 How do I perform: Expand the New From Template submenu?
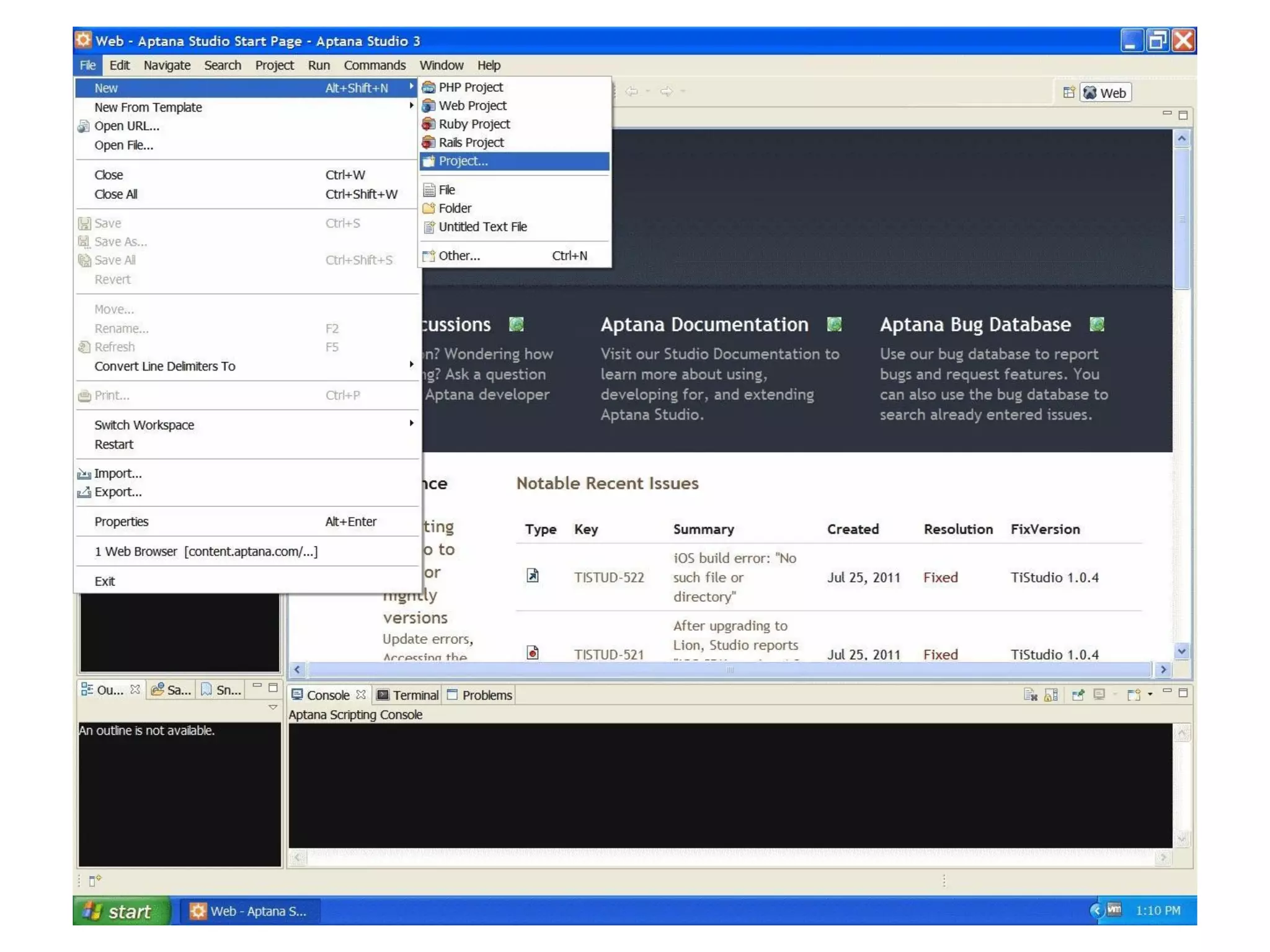tap(247, 107)
